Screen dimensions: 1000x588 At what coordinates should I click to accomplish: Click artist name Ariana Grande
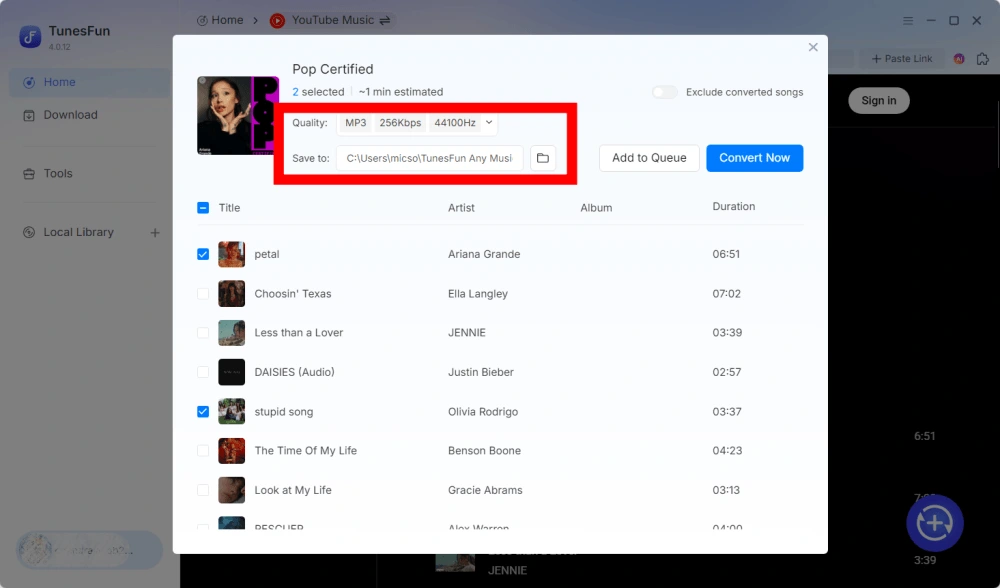pyautogui.click(x=484, y=254)
